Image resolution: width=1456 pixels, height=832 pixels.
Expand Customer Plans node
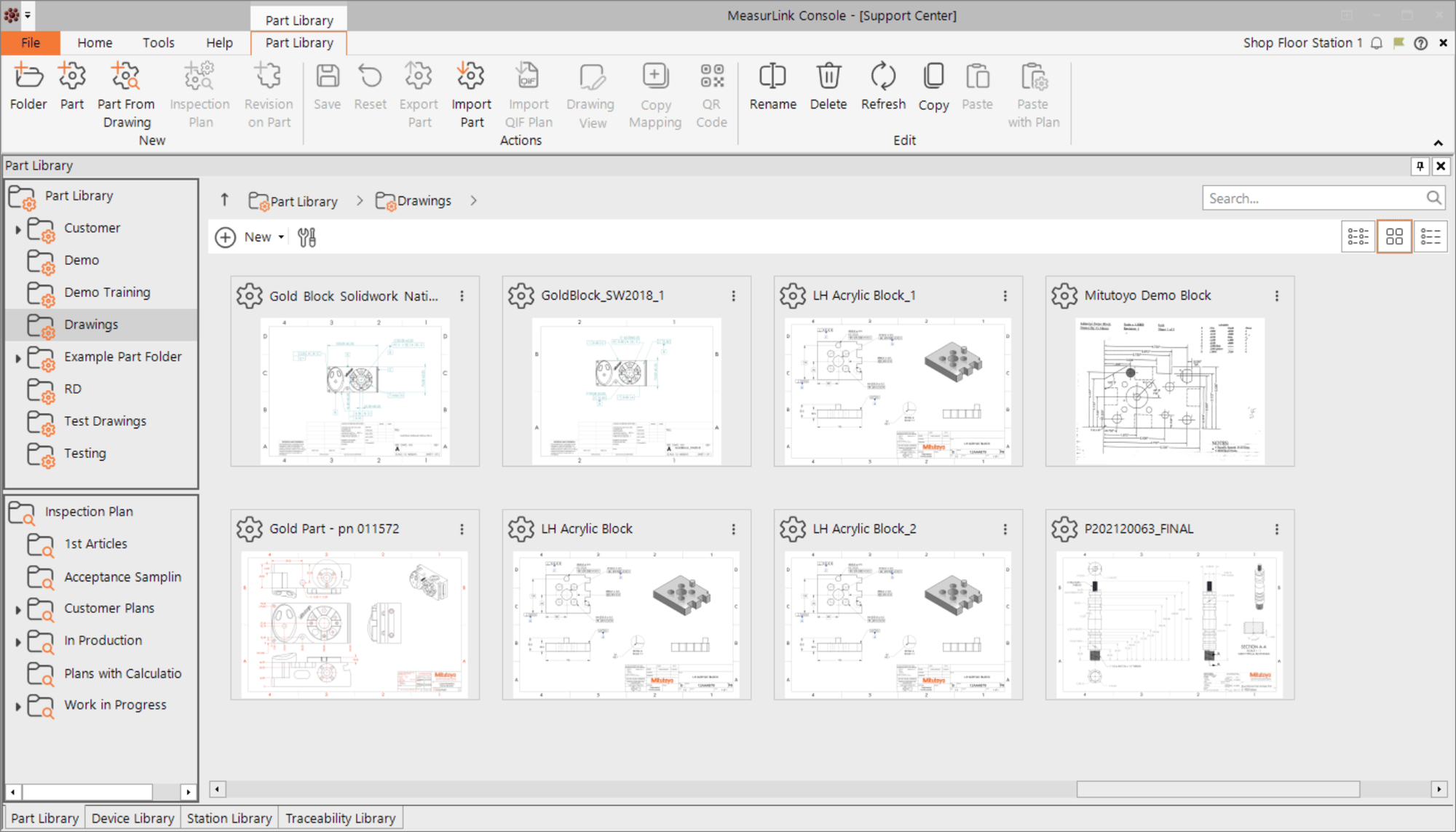point(18,609)
